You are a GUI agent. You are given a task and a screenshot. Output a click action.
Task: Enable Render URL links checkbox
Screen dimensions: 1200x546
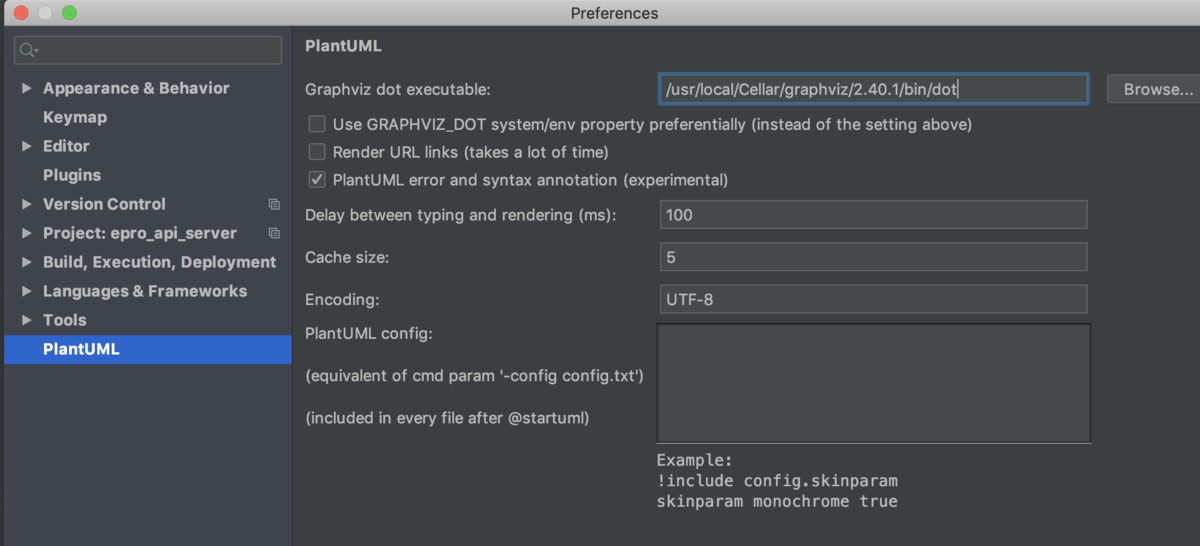317,152
